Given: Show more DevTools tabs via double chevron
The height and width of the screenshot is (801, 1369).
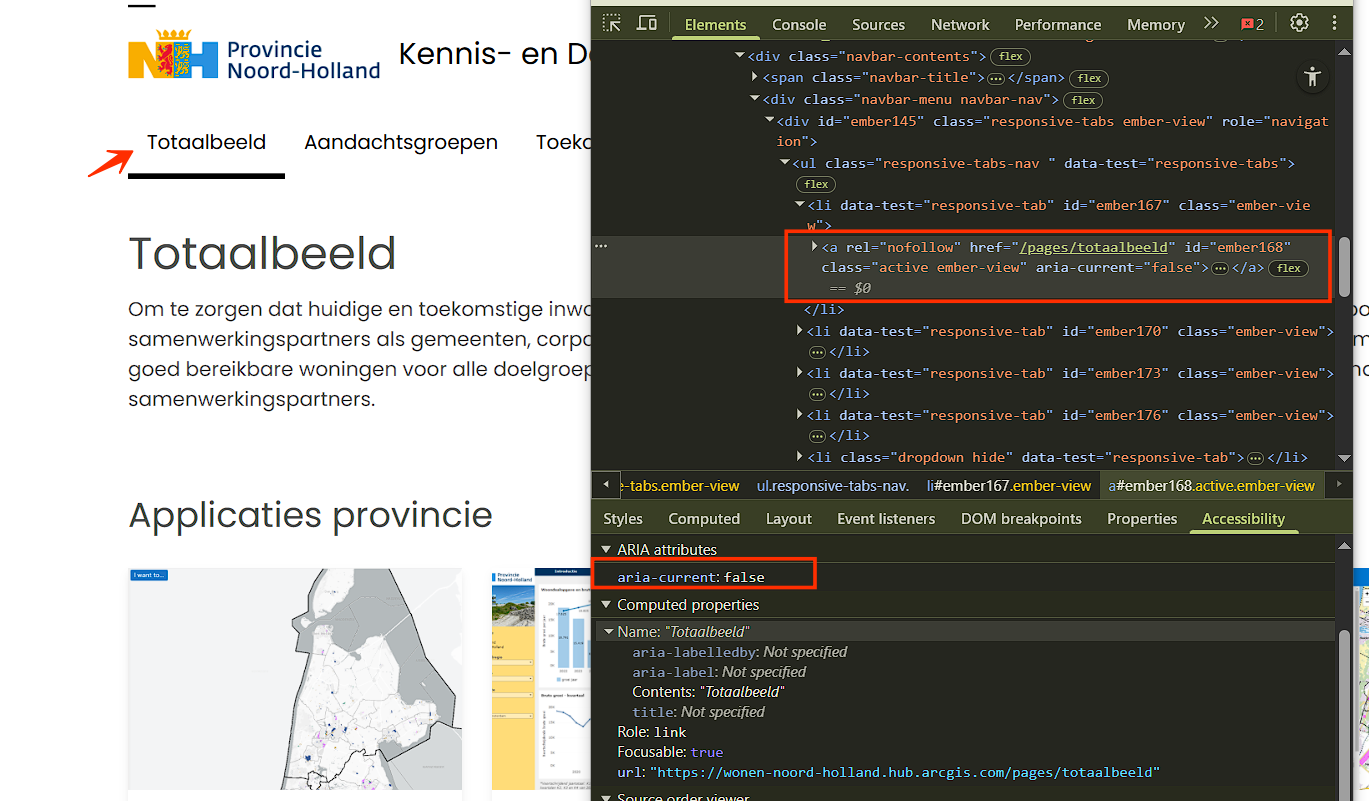Looking at the screenshot, I should pos(1211,24).
